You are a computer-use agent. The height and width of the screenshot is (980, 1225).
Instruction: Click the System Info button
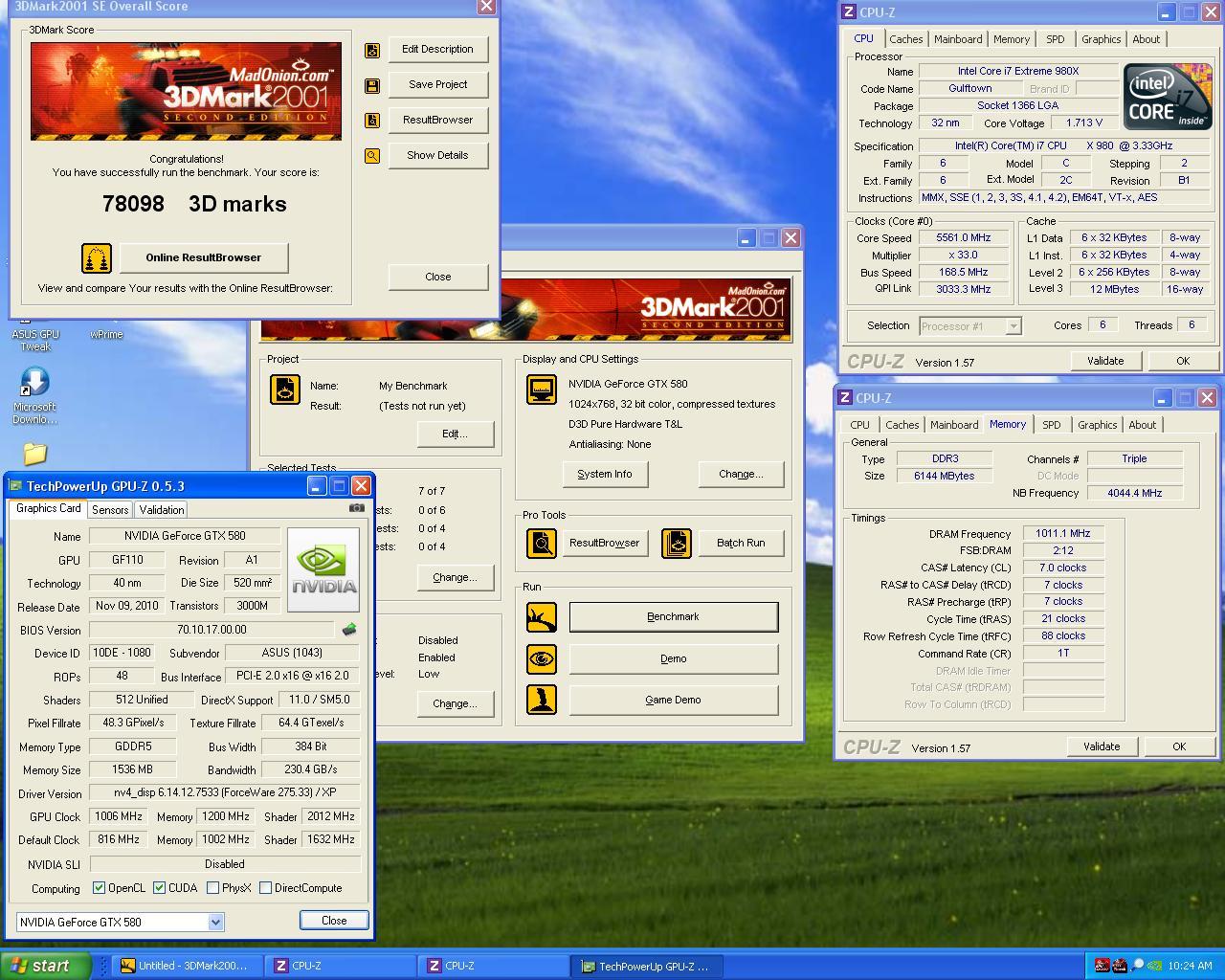(604, 475)
